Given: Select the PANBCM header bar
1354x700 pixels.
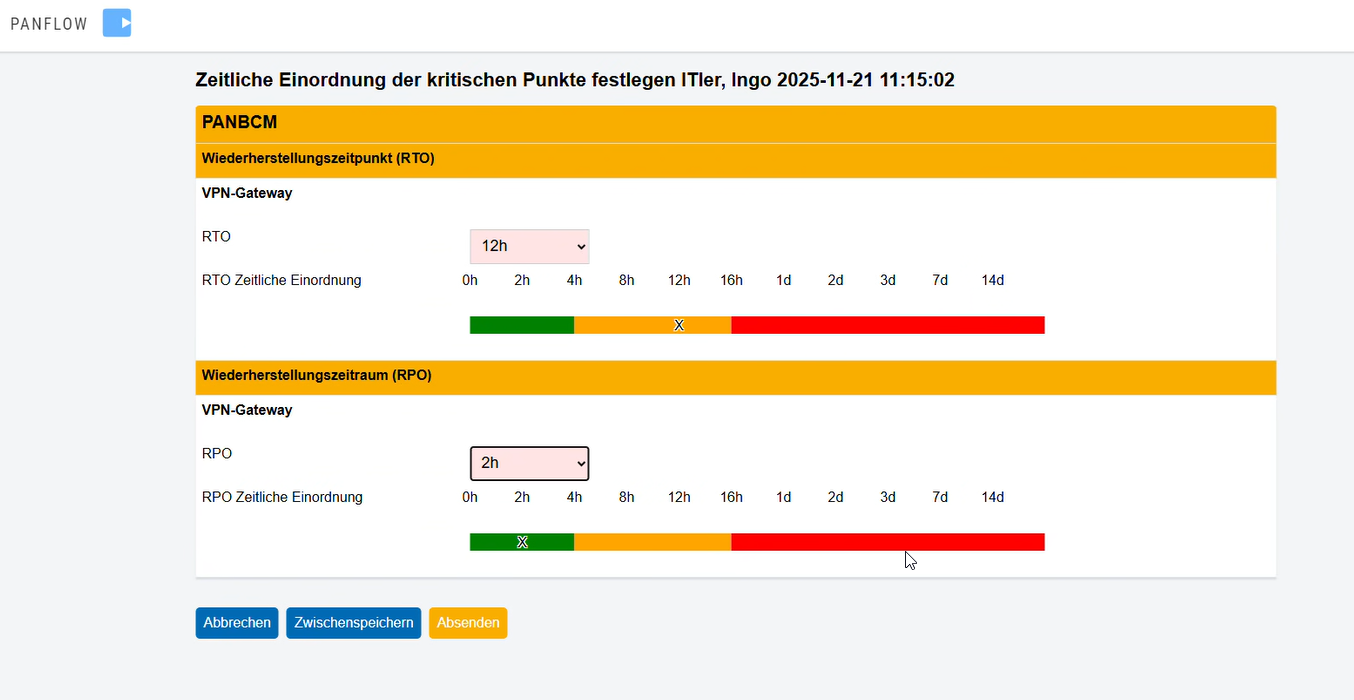Looking at the screenshot, I should (735, 123).
